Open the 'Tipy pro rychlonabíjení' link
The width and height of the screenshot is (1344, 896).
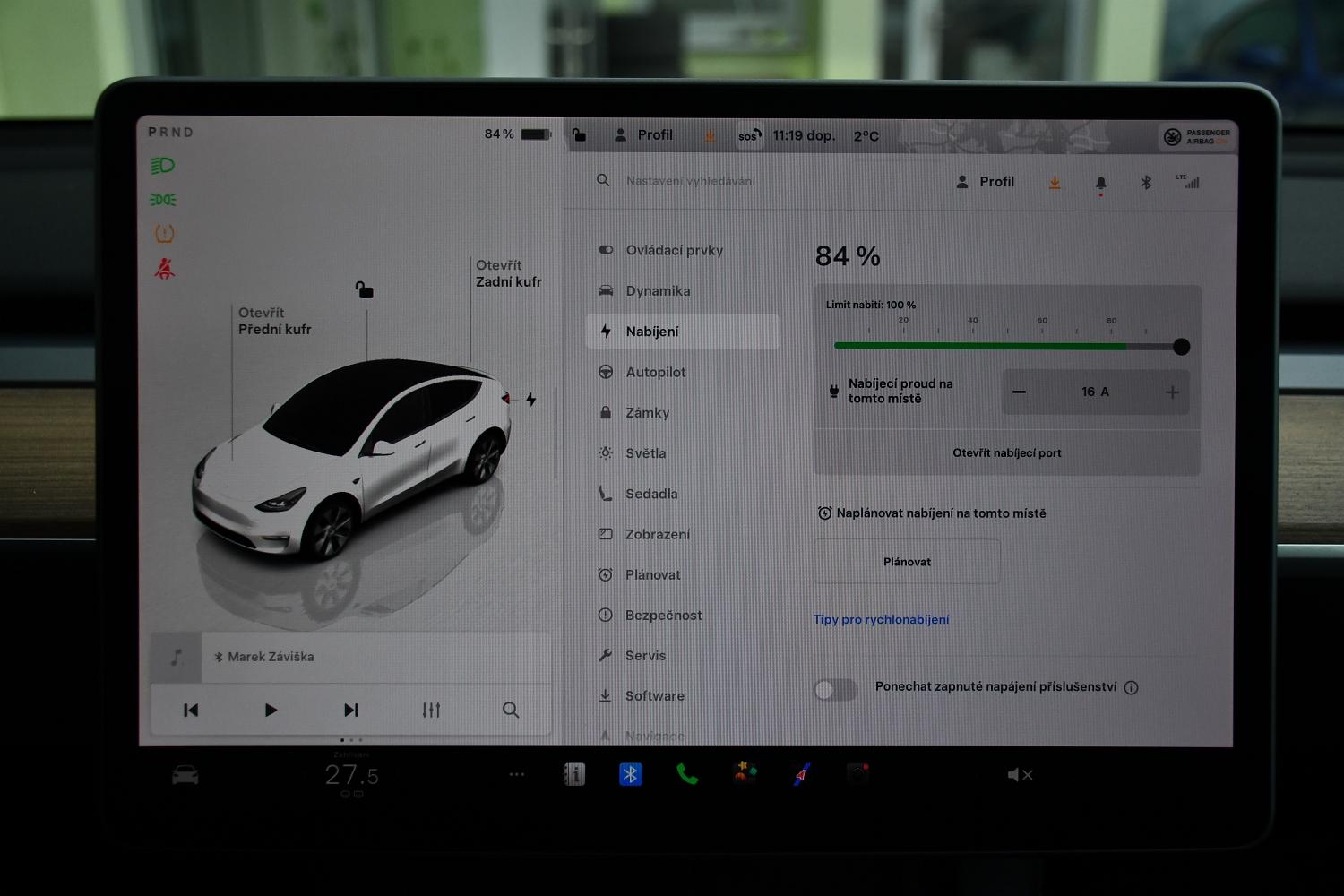[881, 619]
